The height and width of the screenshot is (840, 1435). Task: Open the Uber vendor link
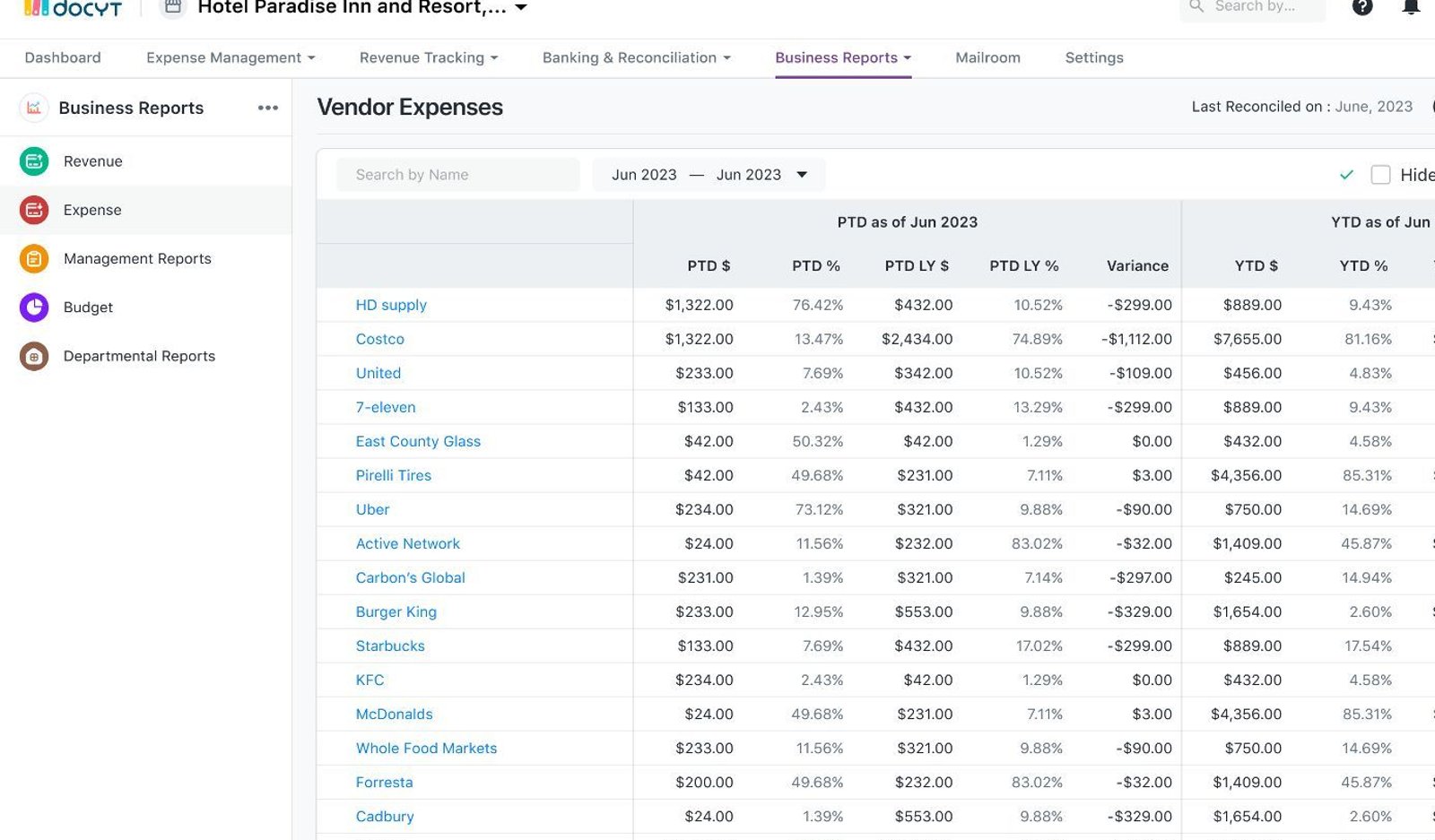[x=372, y=509]
